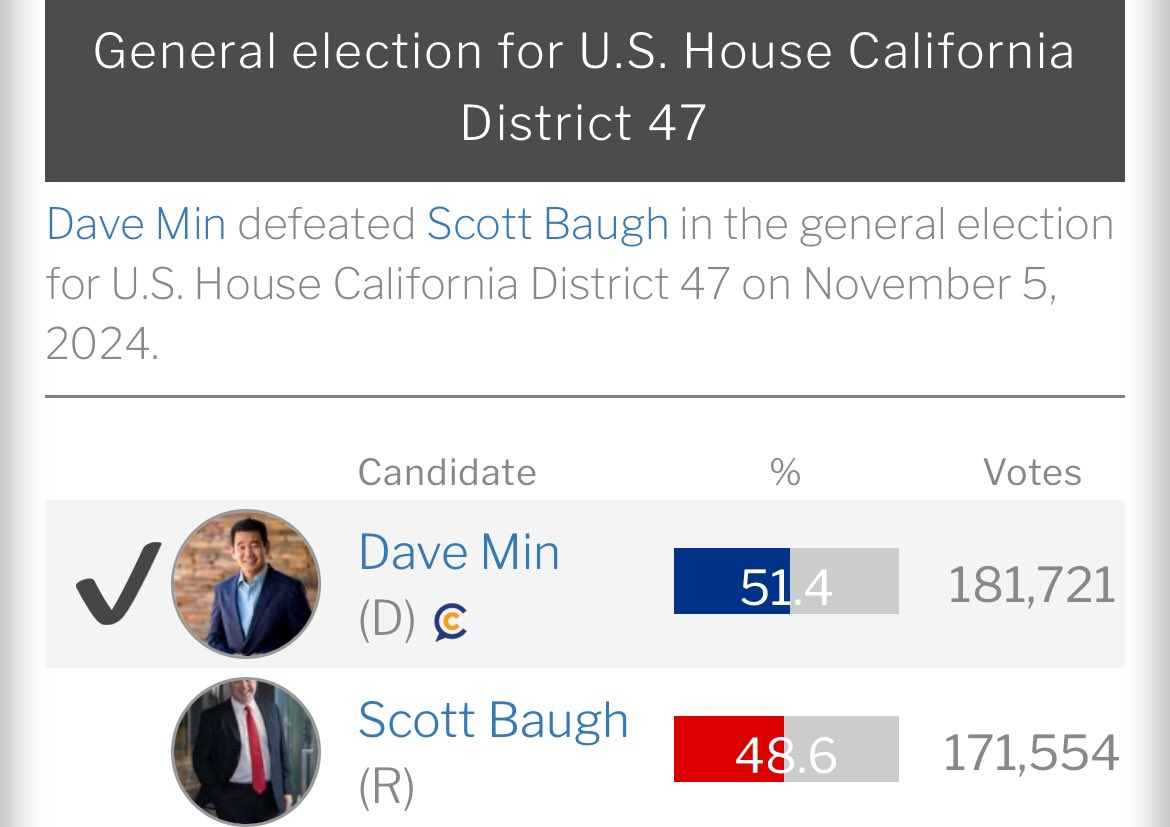
Task: Click the winner checkmark beside Dave Min
Action: (x=118, y=583)
